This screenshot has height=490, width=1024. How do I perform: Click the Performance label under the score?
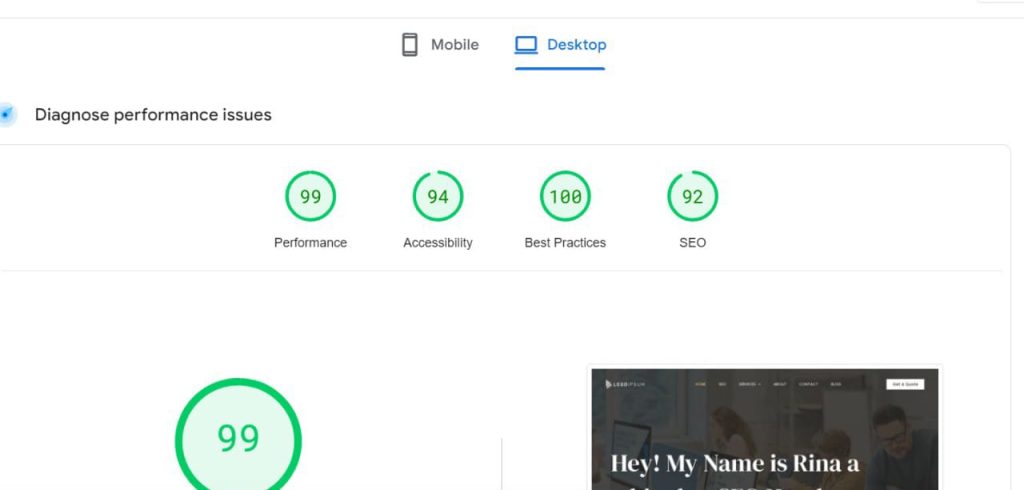310,243
